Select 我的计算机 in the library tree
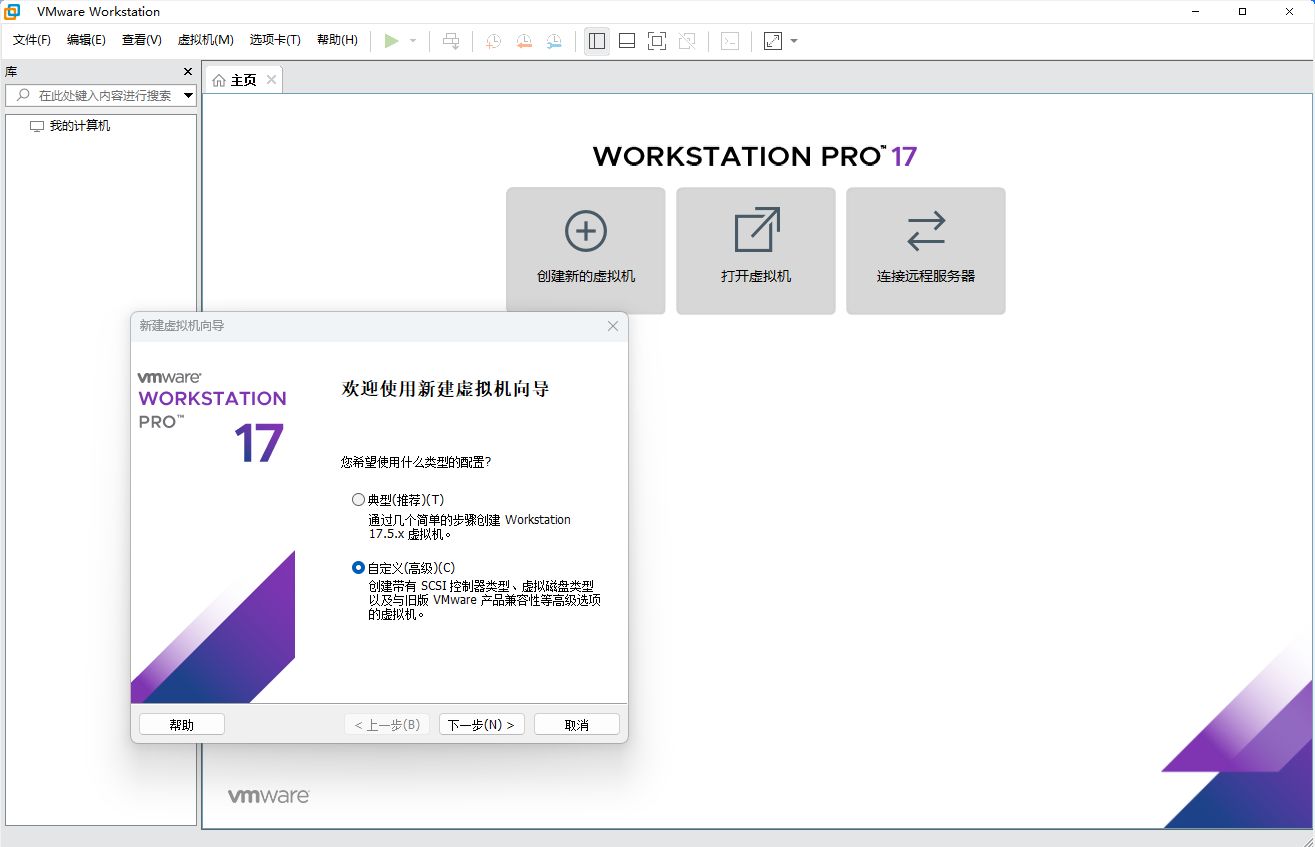Image resolution: width=1315 pixels, height=847 pixels. pos(80,126)
